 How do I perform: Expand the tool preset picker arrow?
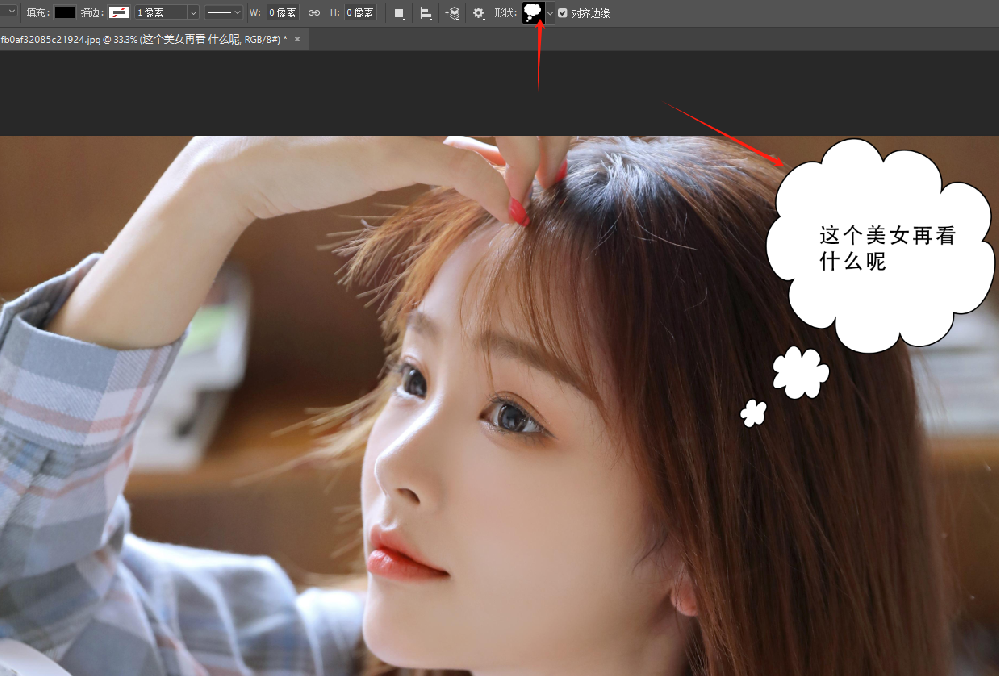[12, 13]
